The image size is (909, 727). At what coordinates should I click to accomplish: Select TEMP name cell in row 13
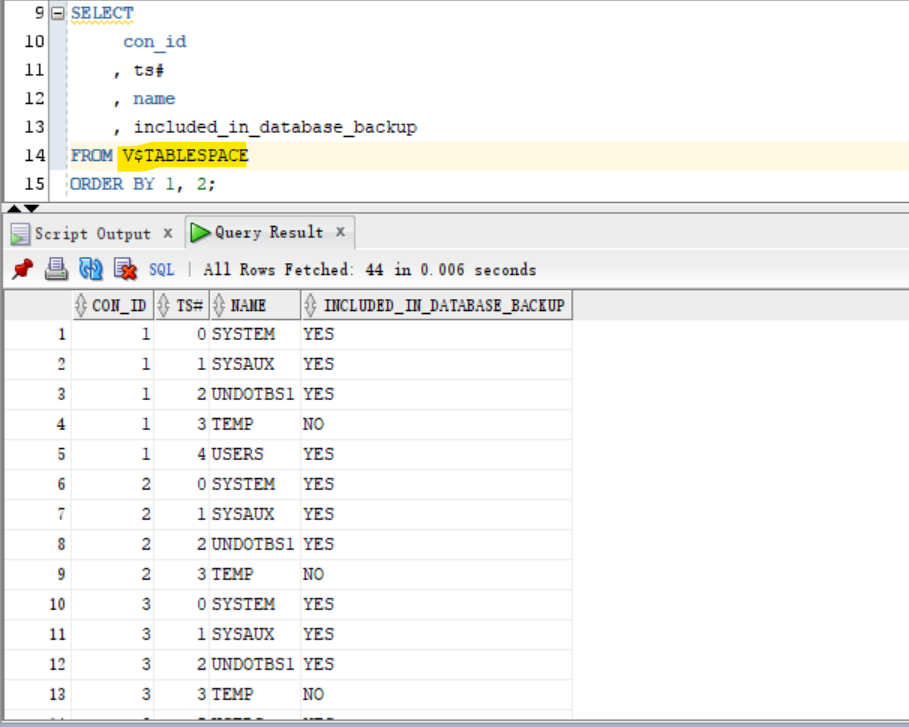tap(255, 695)
